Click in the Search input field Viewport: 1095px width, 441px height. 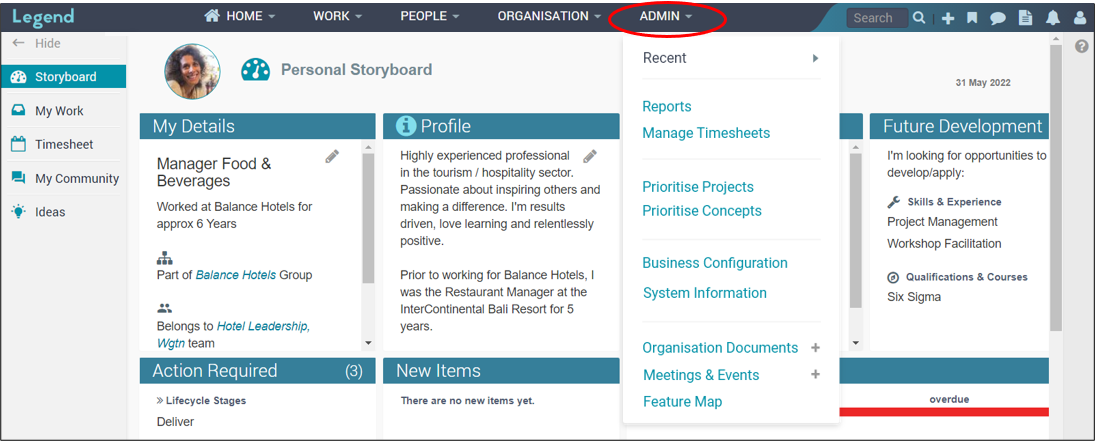point(877,18)
